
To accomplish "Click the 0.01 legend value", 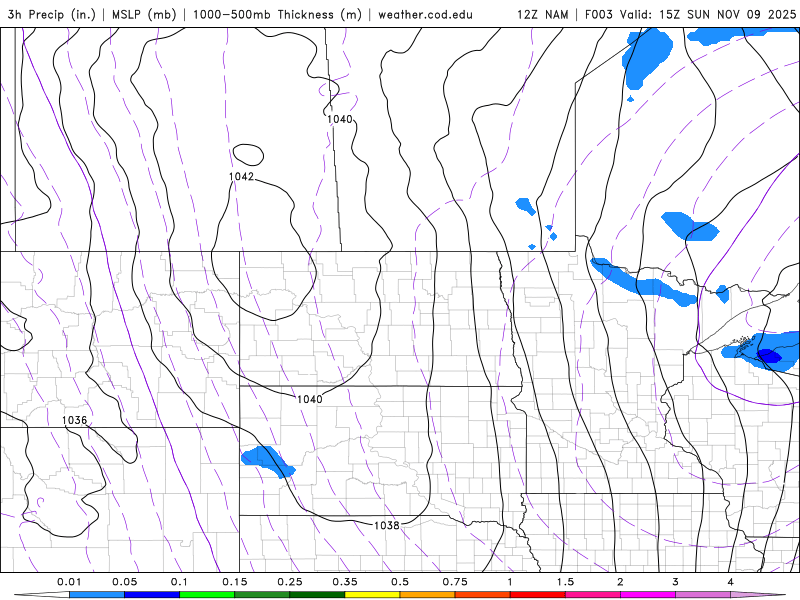I will 69,582.
